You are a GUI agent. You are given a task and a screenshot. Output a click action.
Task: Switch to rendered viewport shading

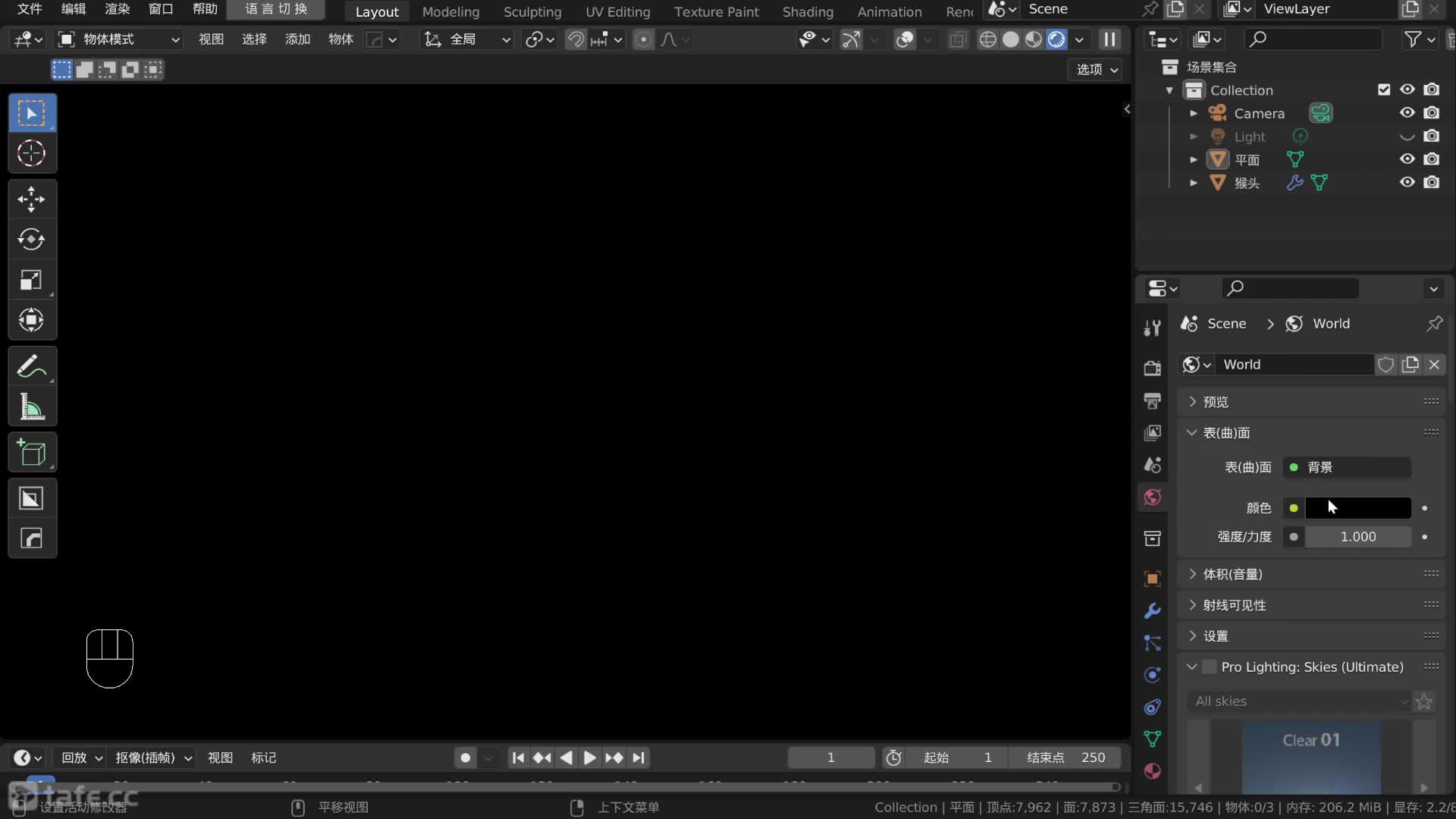point(1056,39)
